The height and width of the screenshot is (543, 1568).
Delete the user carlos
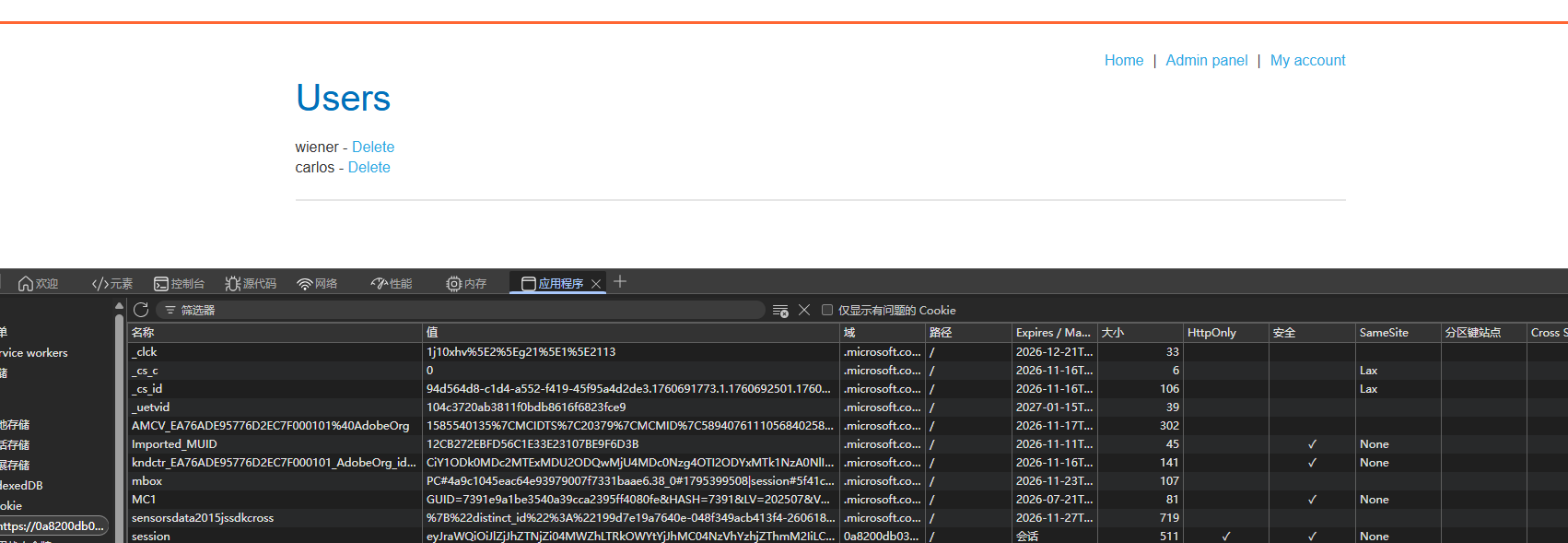tap(369, 168)
